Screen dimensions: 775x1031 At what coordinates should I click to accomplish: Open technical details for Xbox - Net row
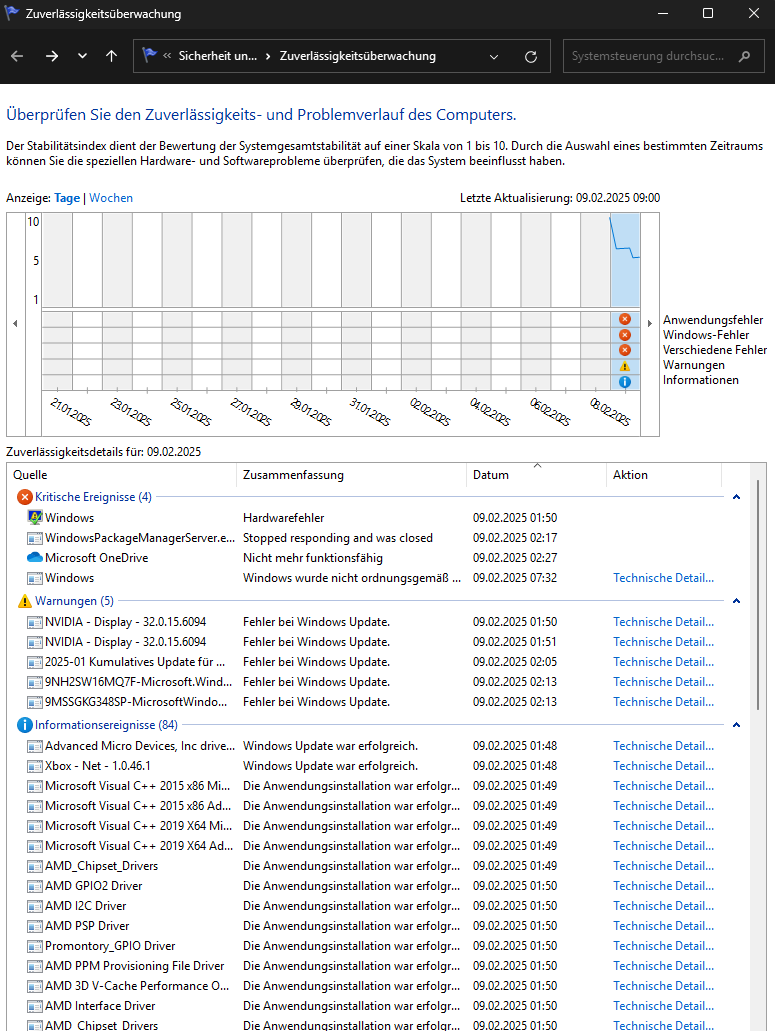(663, 766)
